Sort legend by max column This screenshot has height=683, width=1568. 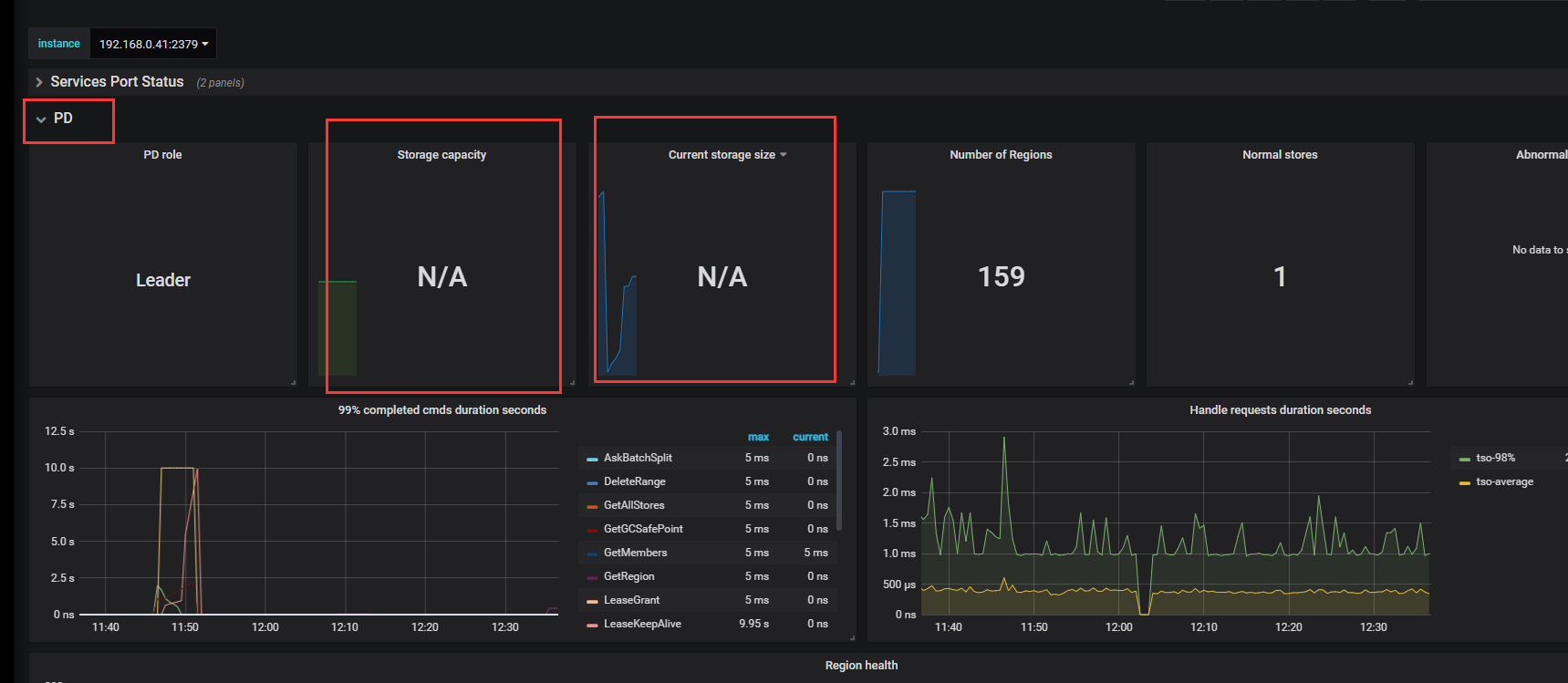tap(758, 437)
